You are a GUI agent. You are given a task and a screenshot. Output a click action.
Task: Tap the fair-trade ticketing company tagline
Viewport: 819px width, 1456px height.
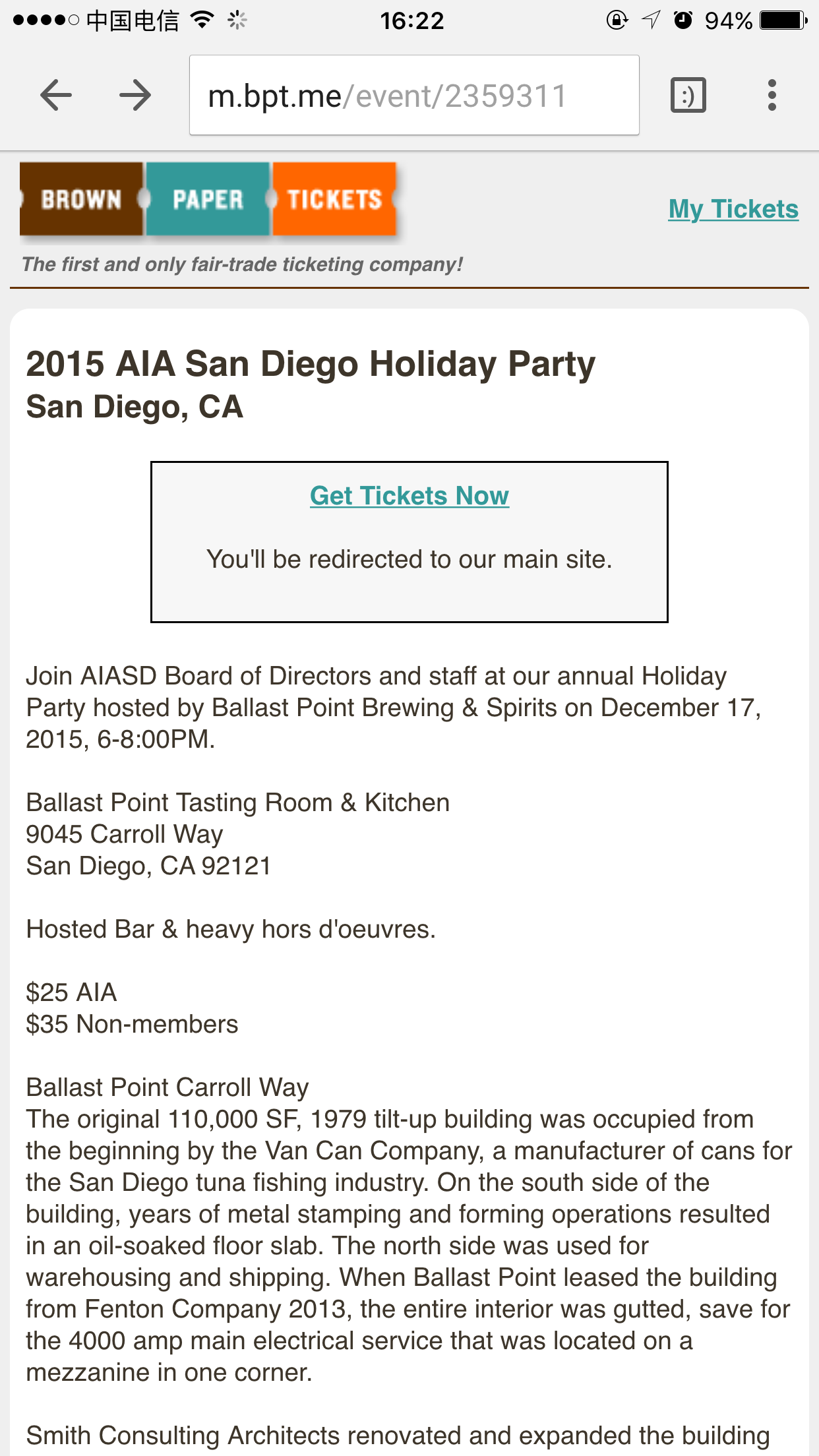tap(242, 264)
